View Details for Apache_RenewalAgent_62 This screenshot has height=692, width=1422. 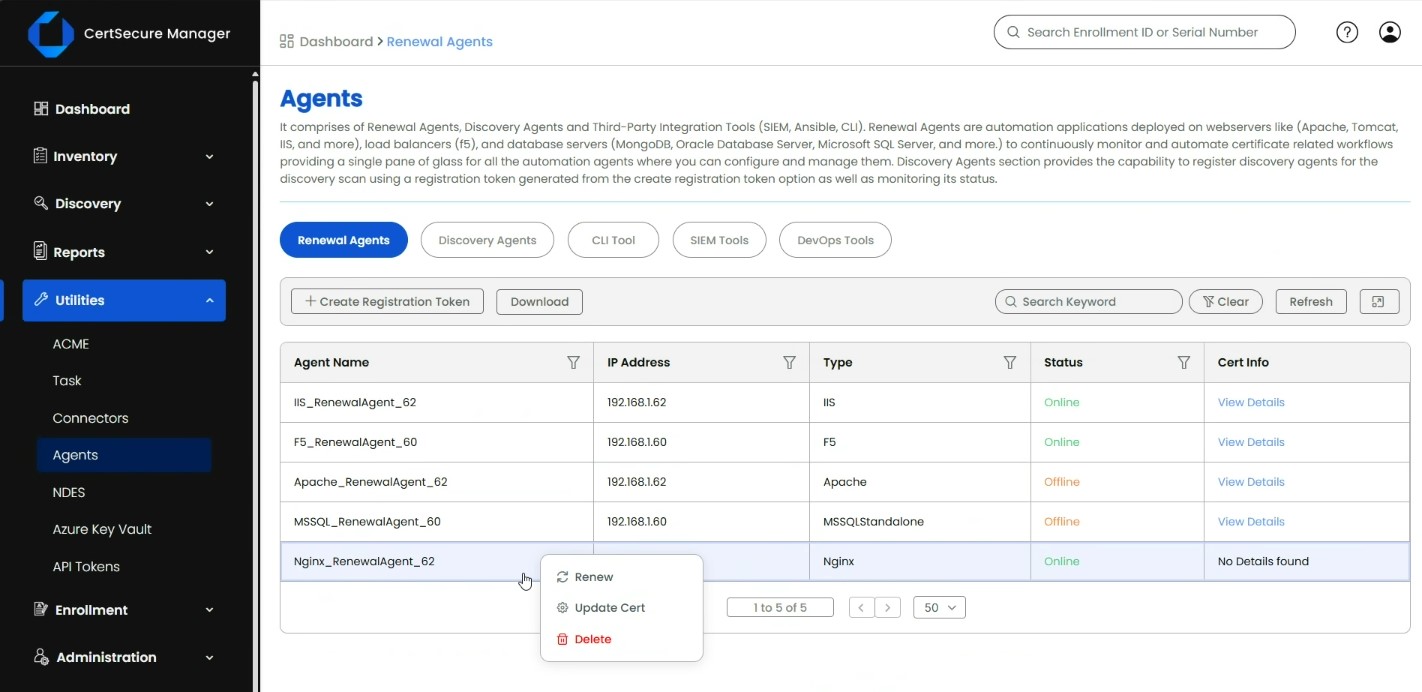tap(1251, 482)
